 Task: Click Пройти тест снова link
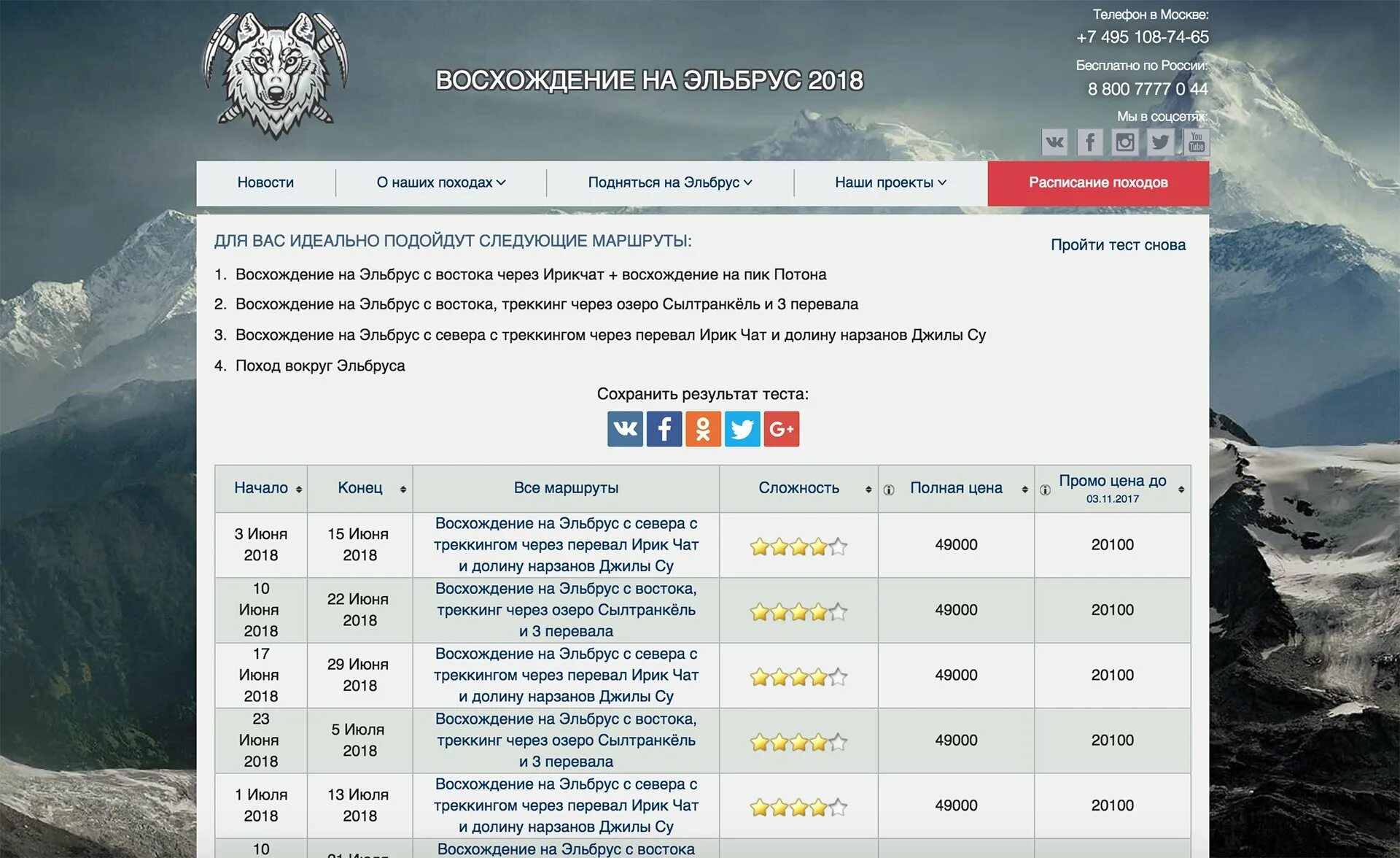1117,245
